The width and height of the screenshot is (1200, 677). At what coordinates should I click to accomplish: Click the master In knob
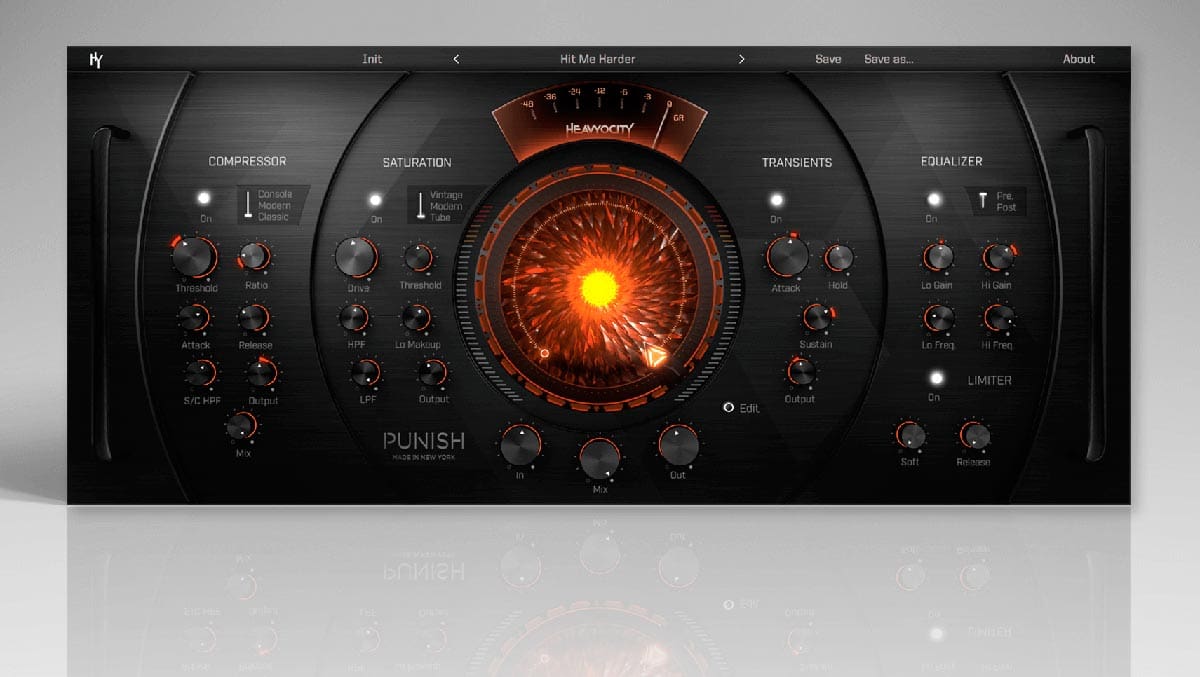521,445
